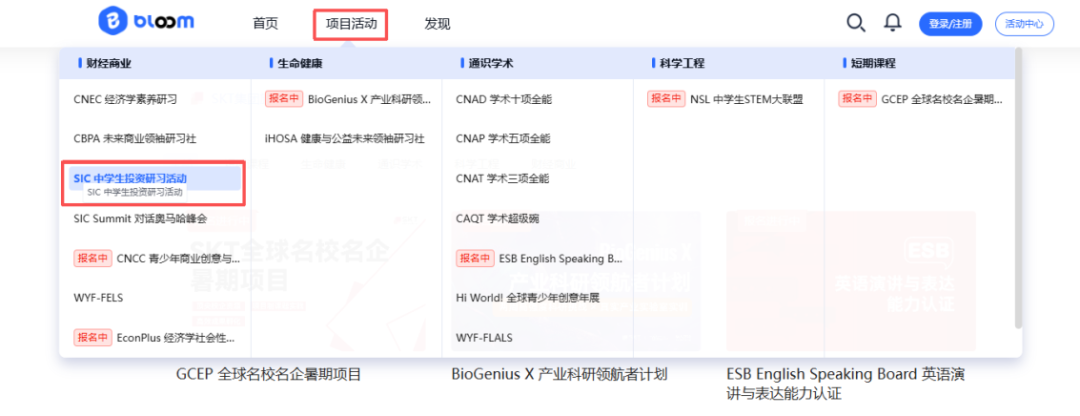The height and width of the screenshot is (416, 1080).
Task: Open WYF-FELS item
Action: pyautogui.click(x=98, y=298)
